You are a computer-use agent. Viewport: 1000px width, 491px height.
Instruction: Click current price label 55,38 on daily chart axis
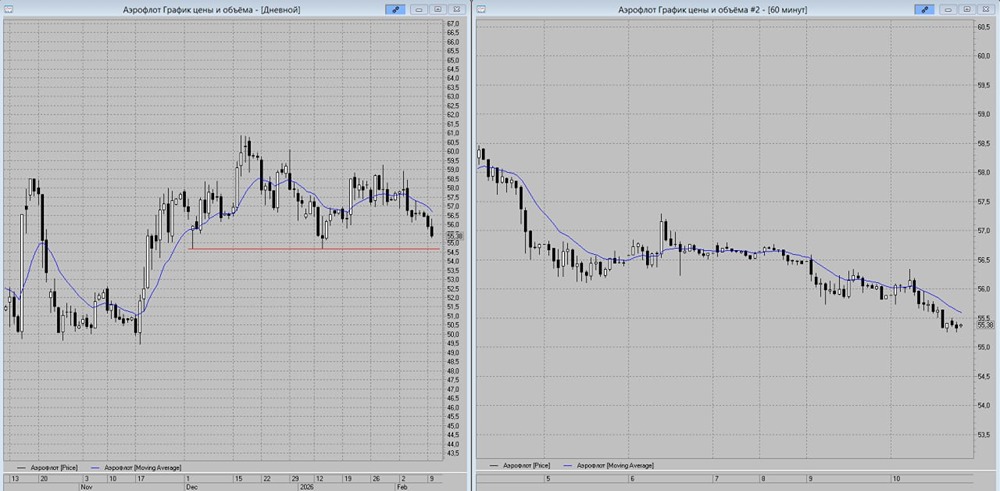tap(455, 236)
